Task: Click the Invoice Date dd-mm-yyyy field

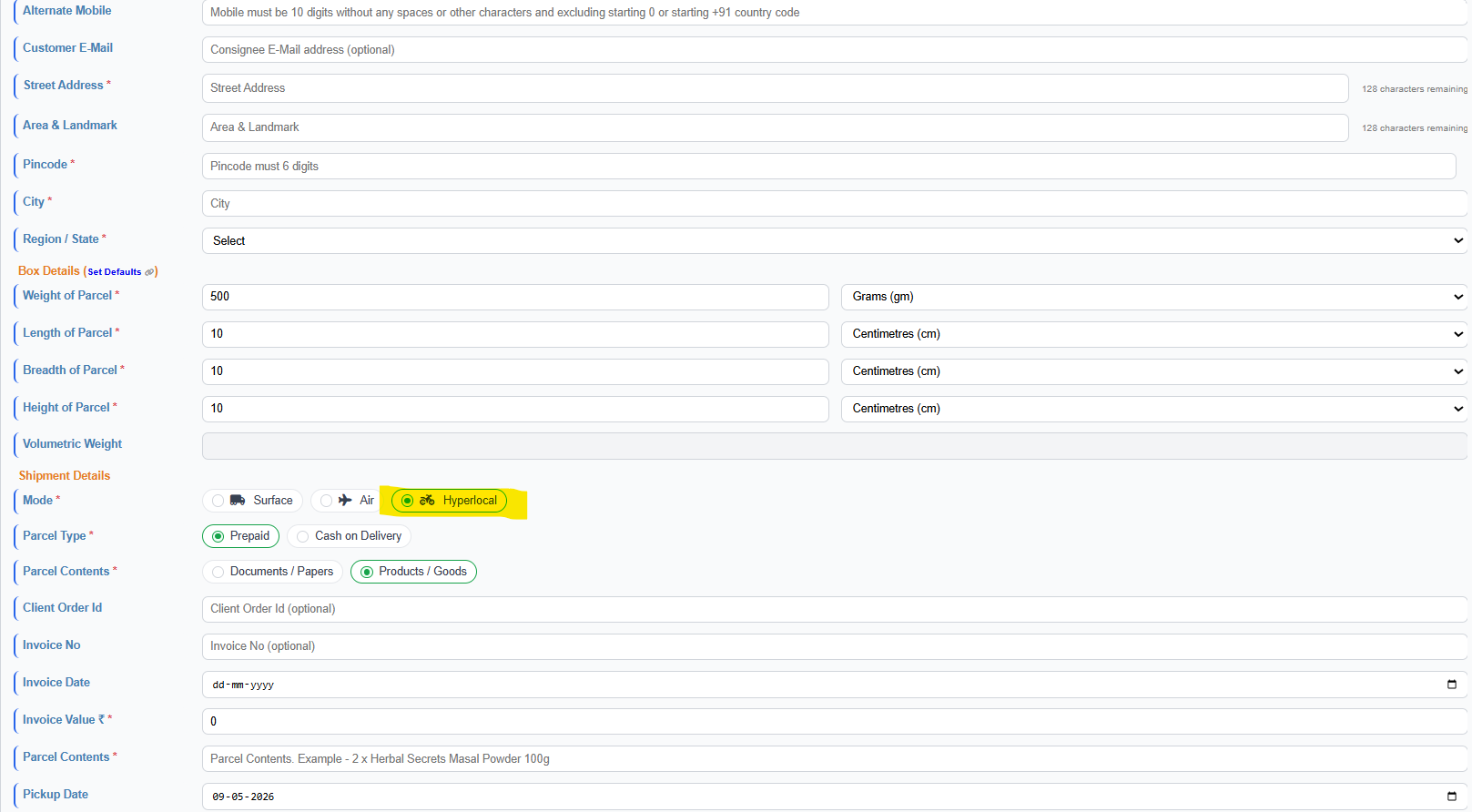Action: (x=835, y=685)
